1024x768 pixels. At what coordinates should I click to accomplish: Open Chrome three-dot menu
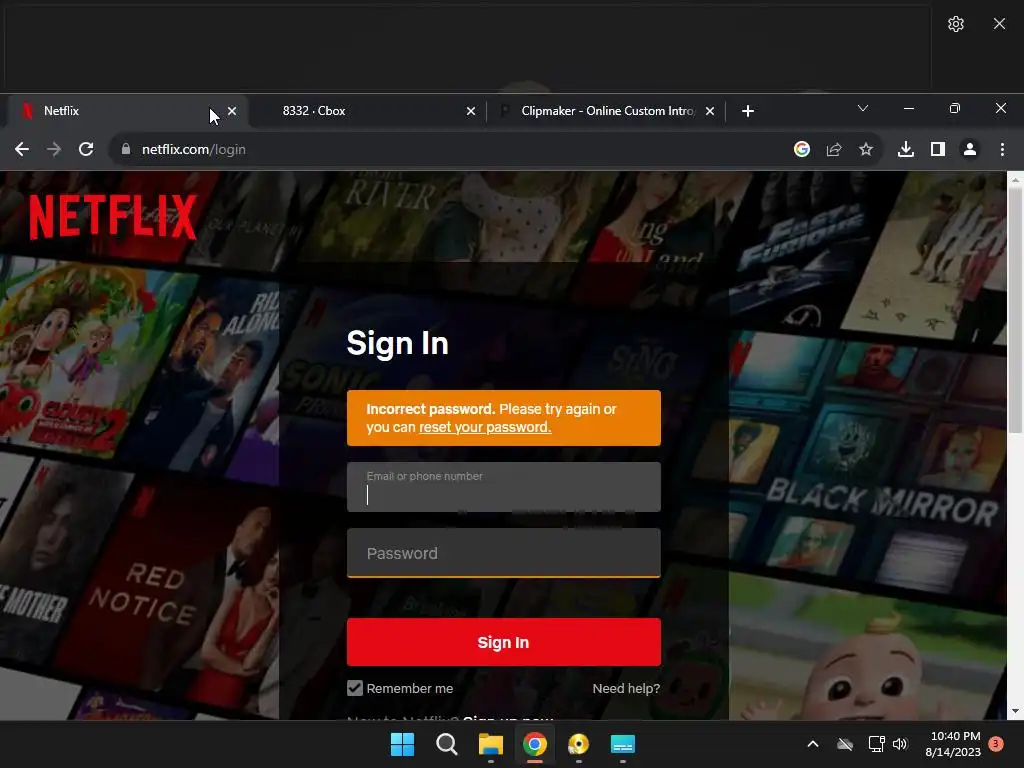pos(1002,149)
